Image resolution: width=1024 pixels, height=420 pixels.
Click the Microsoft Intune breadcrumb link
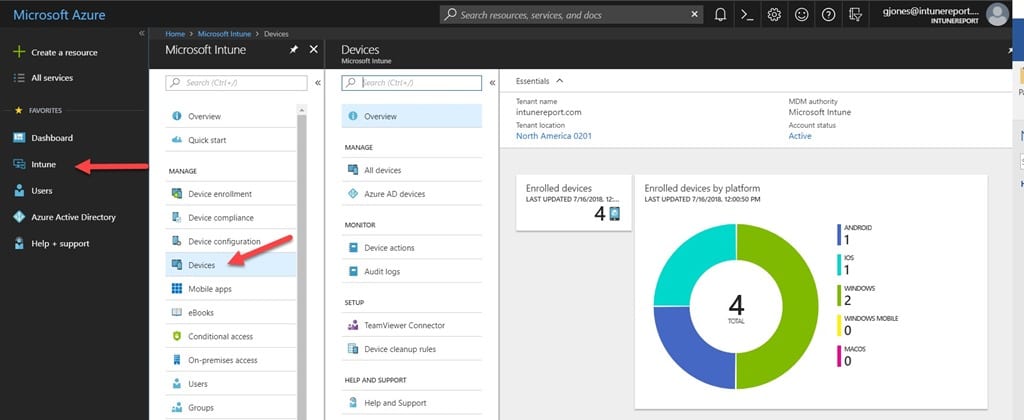[222, 35]
